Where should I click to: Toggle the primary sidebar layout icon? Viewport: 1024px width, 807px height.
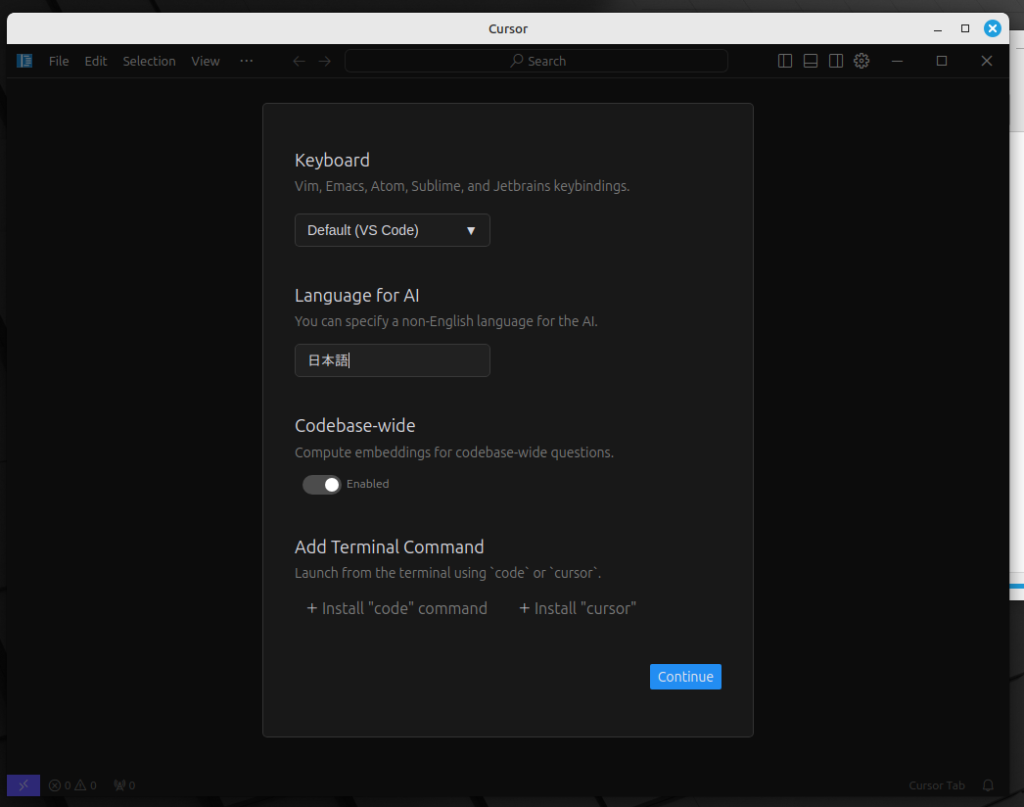[x=785, y=61]
